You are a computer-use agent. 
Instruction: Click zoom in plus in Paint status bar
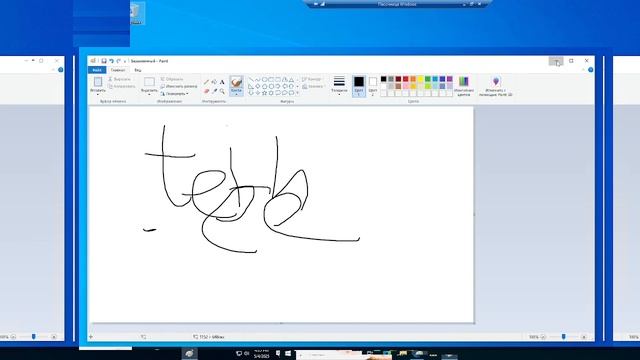click(x=584, y=337)
